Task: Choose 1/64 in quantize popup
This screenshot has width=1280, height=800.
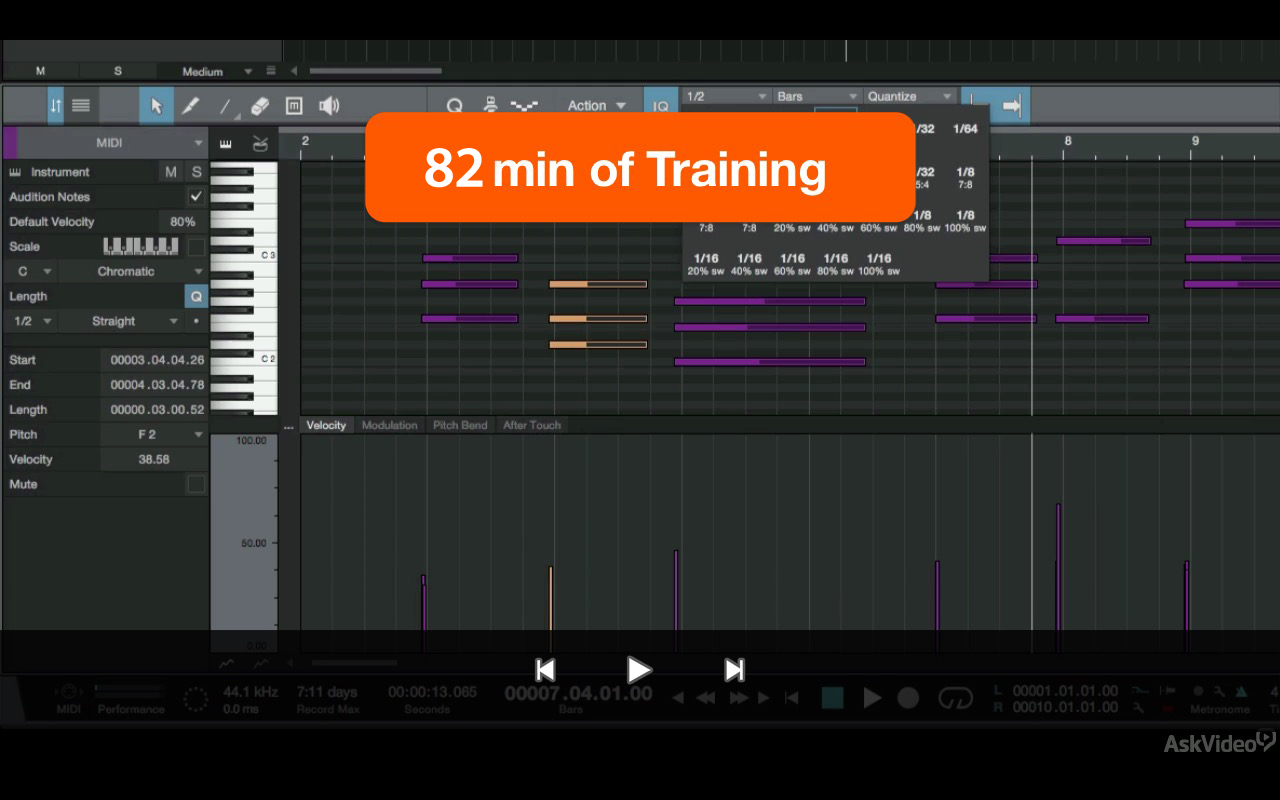Action: (965, 129)
